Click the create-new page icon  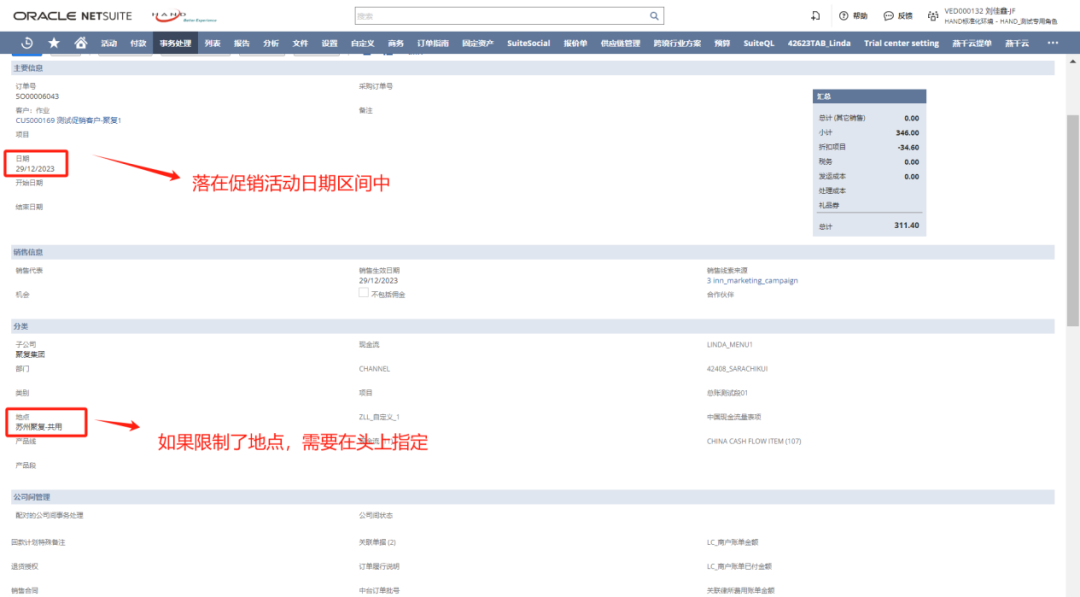coord(816,16)
